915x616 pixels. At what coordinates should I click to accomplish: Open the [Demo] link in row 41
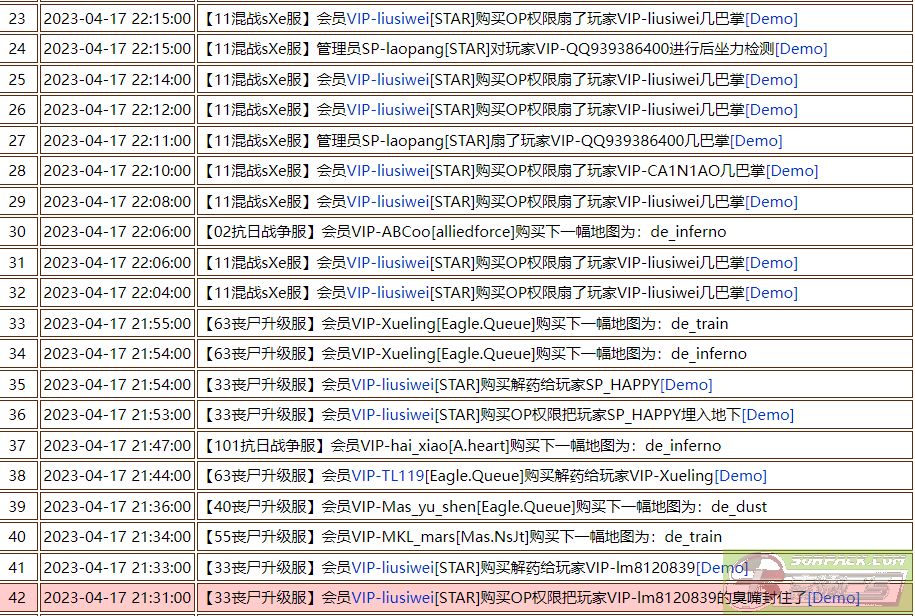(x=722, y=567)
